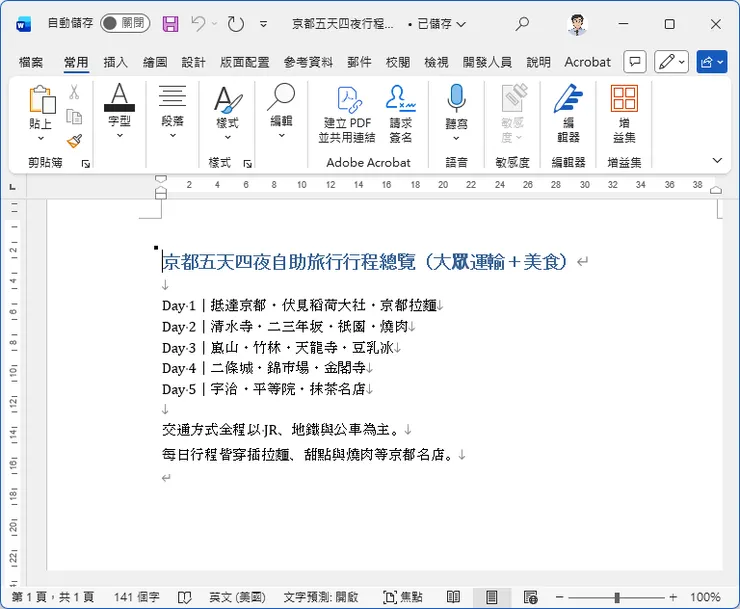Click the Day 3 嵐山 line
Screen dimensions: 740x609
pos(278,348)
